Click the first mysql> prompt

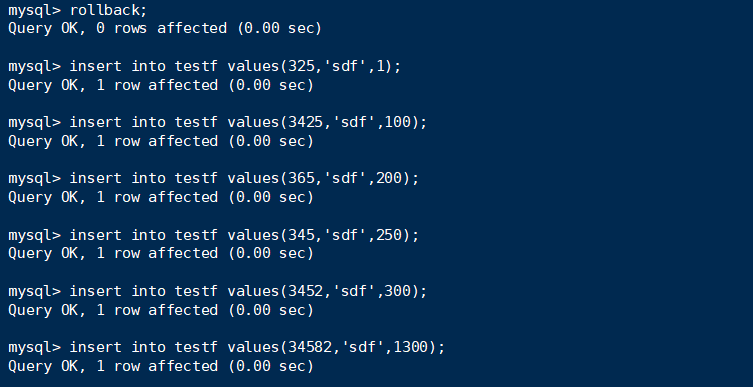click(x=35, y=11)
